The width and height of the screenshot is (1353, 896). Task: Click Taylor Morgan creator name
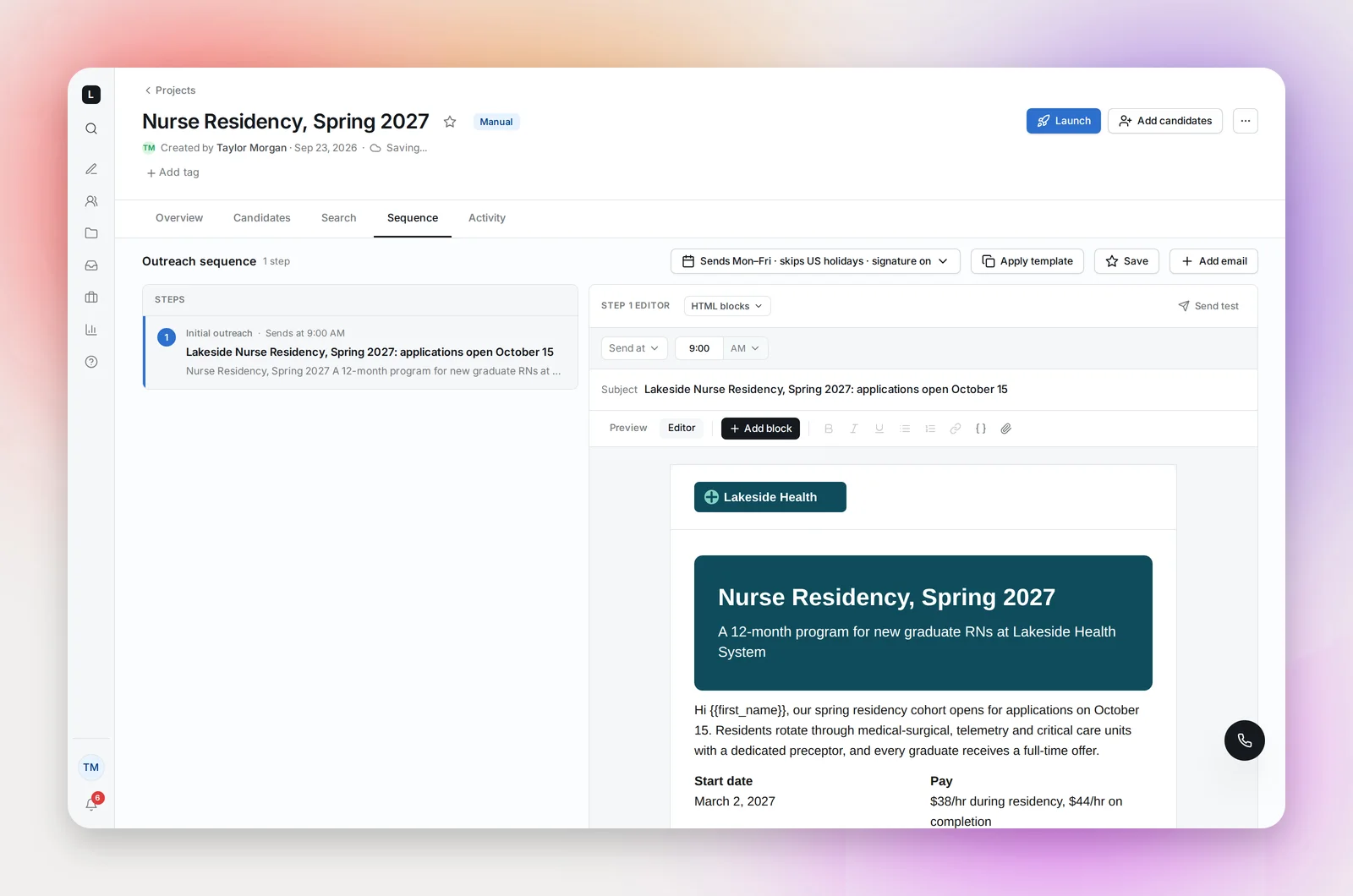[x=251, y=148]
